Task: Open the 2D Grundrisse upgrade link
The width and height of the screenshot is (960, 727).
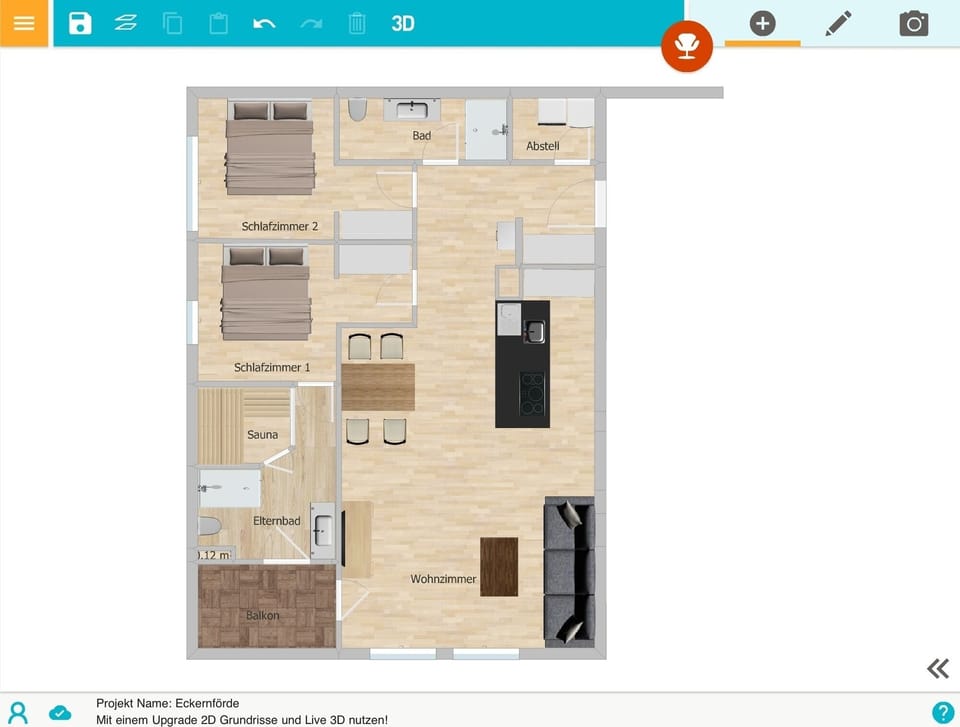Action: (242, 718)
